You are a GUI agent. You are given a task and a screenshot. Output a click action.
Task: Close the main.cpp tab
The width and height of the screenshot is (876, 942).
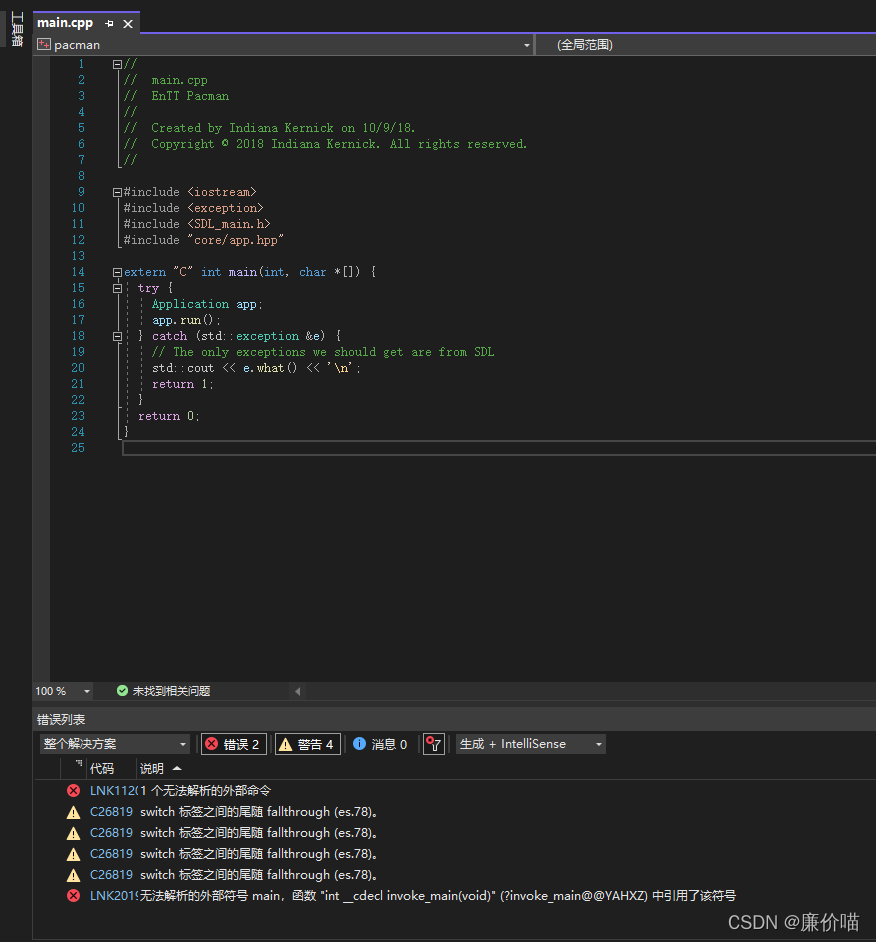pos(128,23)
